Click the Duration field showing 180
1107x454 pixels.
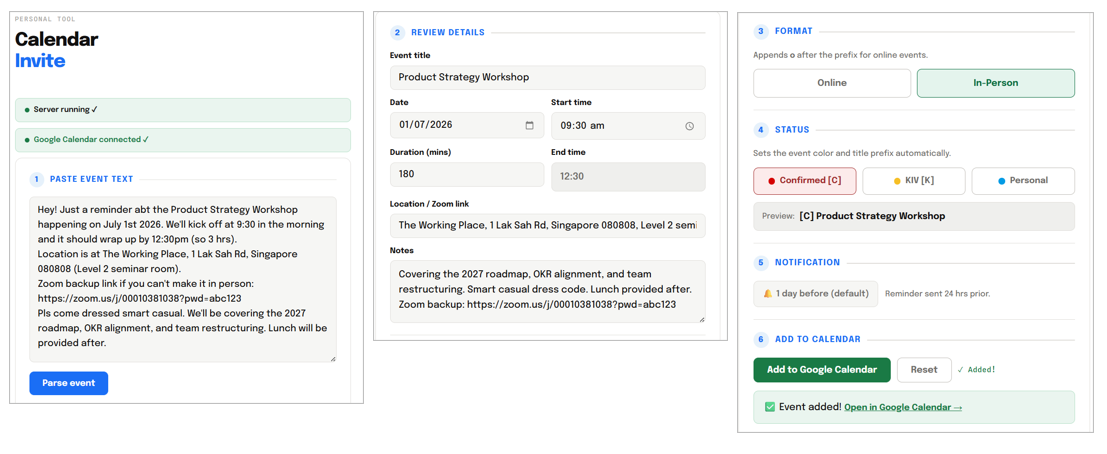(467, 174)
